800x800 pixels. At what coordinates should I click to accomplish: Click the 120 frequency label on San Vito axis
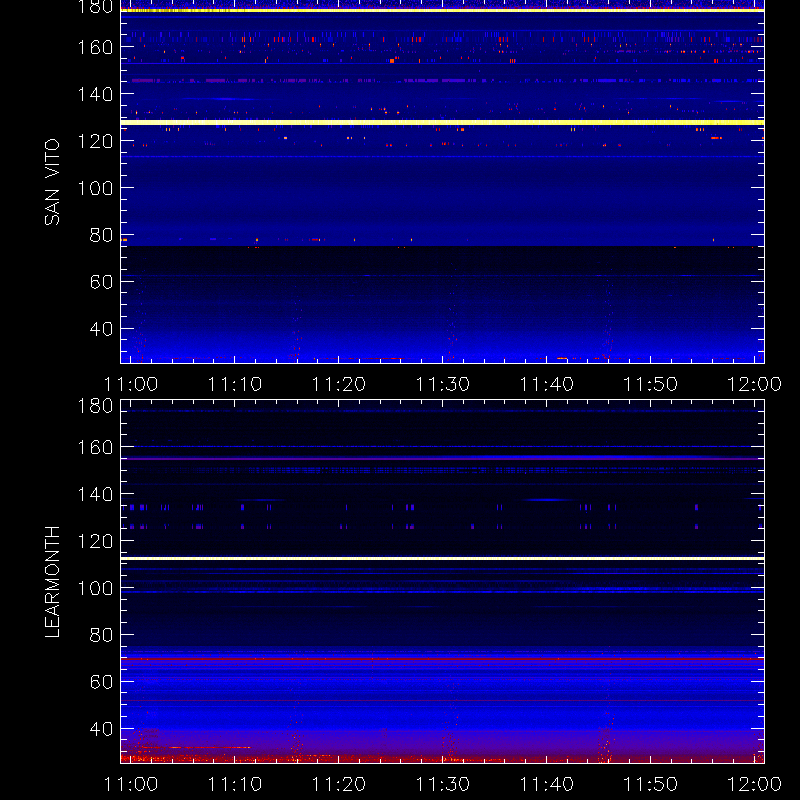click(x=95, y=141)
